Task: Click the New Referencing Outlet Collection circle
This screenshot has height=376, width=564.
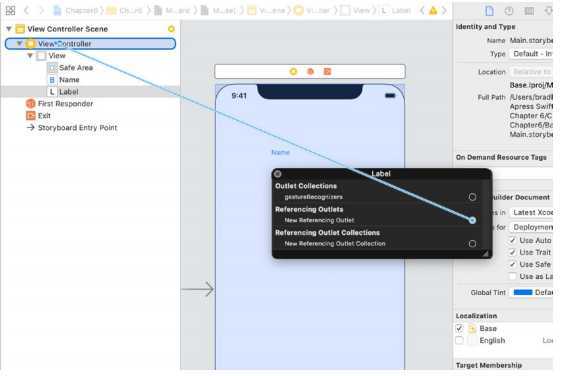Action: (x=472, y=244)
